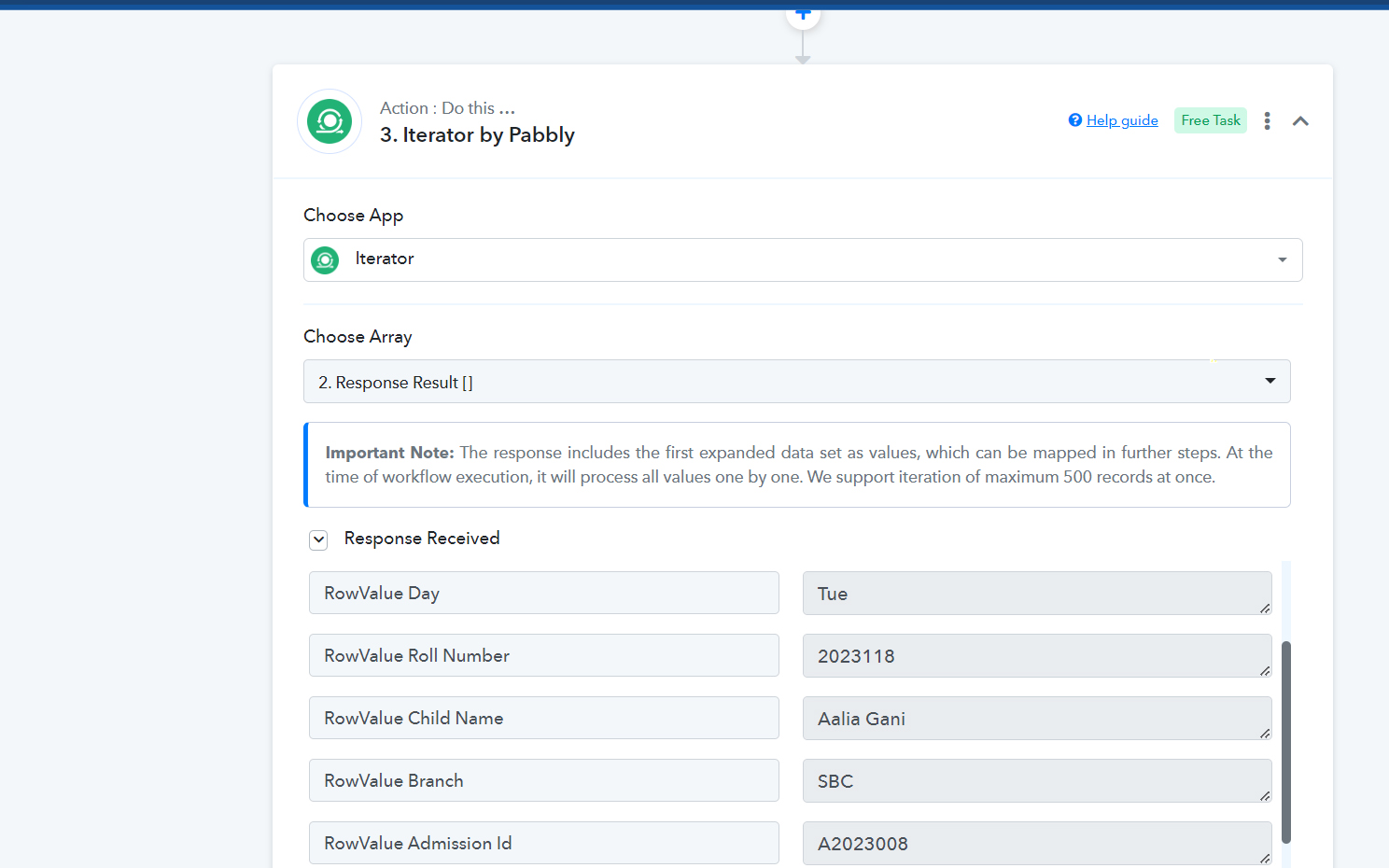Click the blue question mark help icon
The height and width of the screenshot is (868, 1389).
click(x=1075, y=120)
